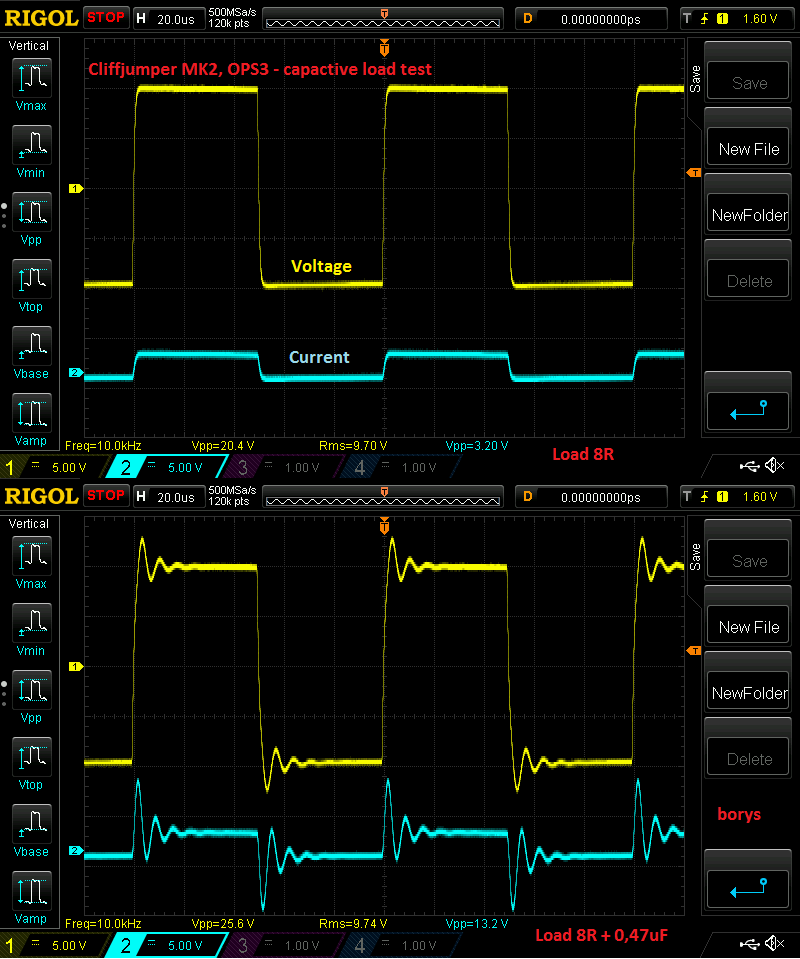
Task: Click the STOP run state in the Load 8R capture
Action: click(106, 18)
